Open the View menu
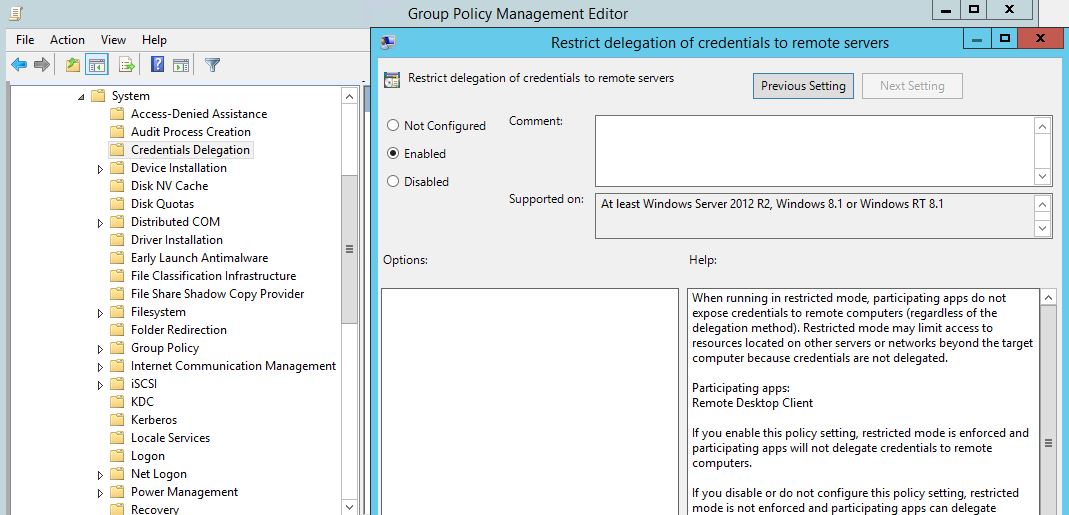 click(x=114, y=40)
